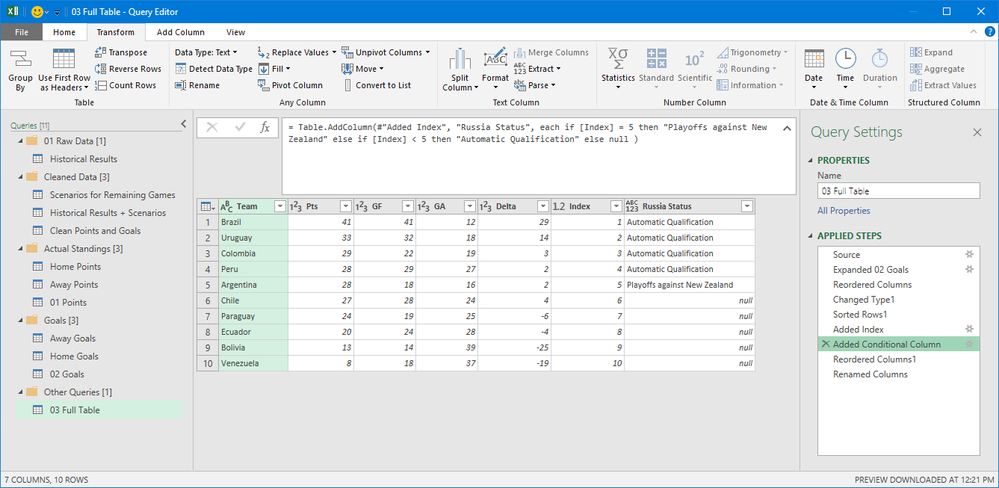The image size is (999, 488).
Task: Click the Standard number operations icon
Action: click(x=656, y=59)
